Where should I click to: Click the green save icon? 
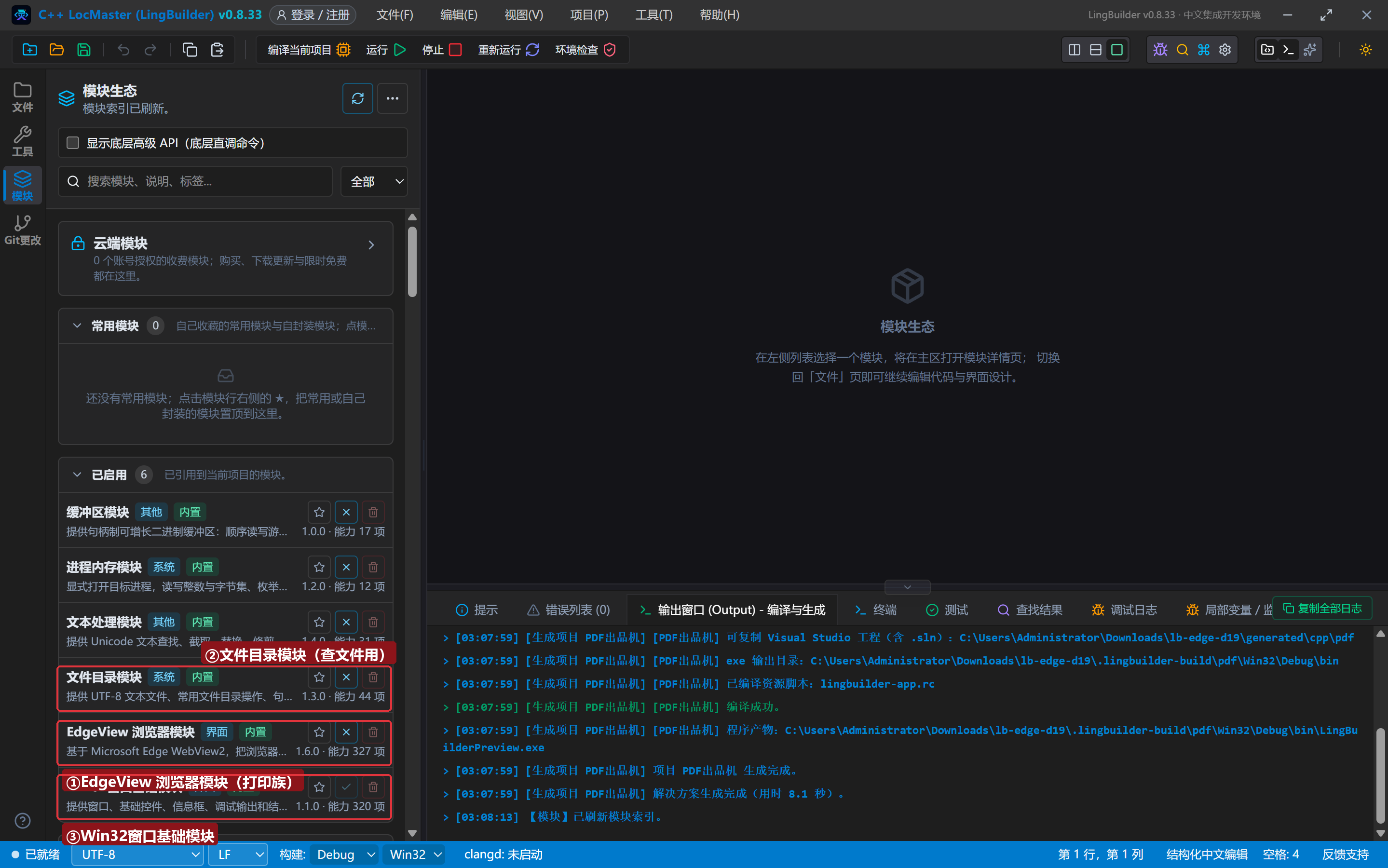click(84, 50)
